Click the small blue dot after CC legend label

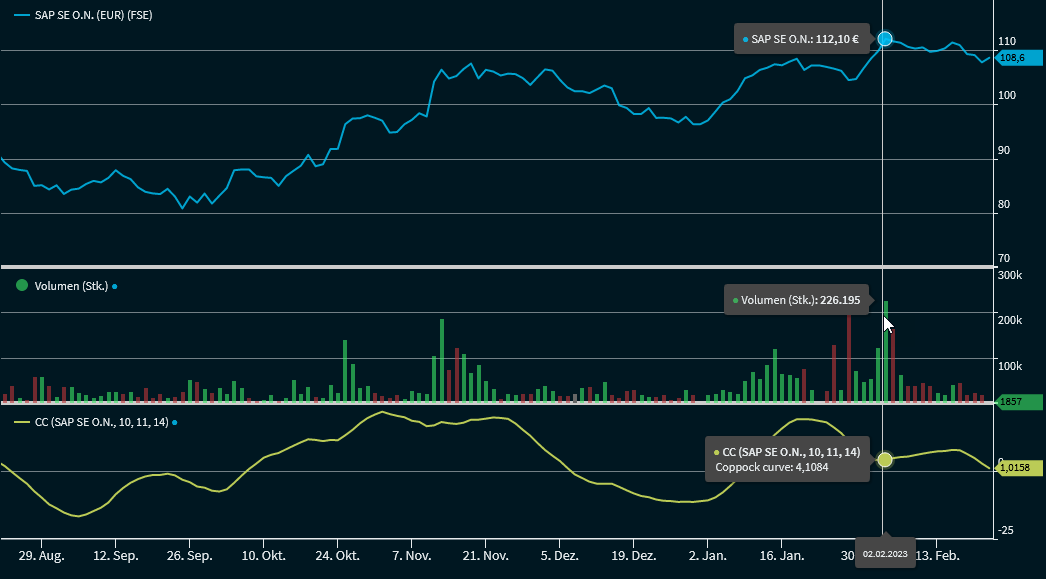coord(174,423)
